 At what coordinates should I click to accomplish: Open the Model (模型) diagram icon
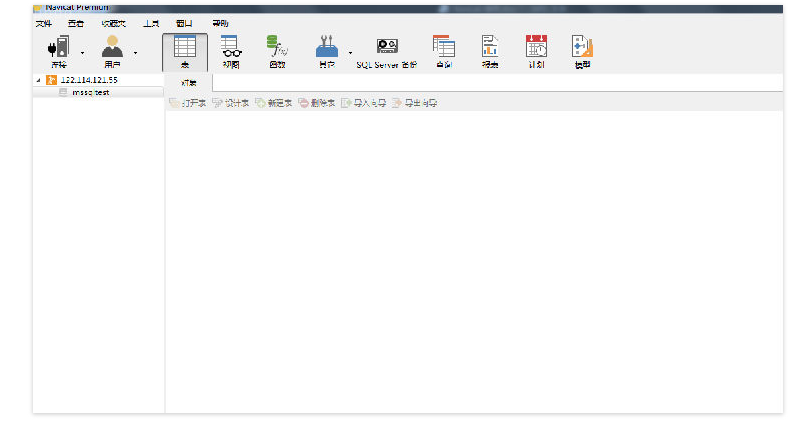582,47
